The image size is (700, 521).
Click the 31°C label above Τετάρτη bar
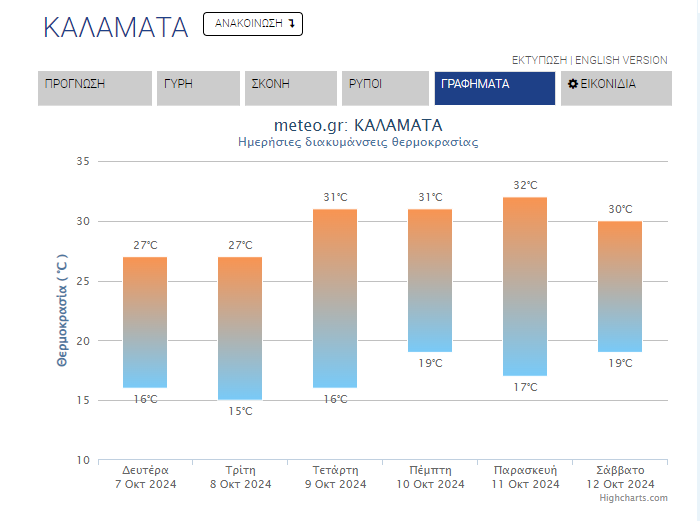coord(335,197)
